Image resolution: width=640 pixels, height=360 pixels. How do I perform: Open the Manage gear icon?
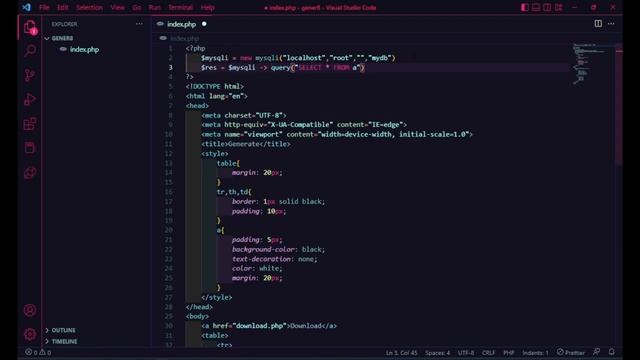(30, 334)
